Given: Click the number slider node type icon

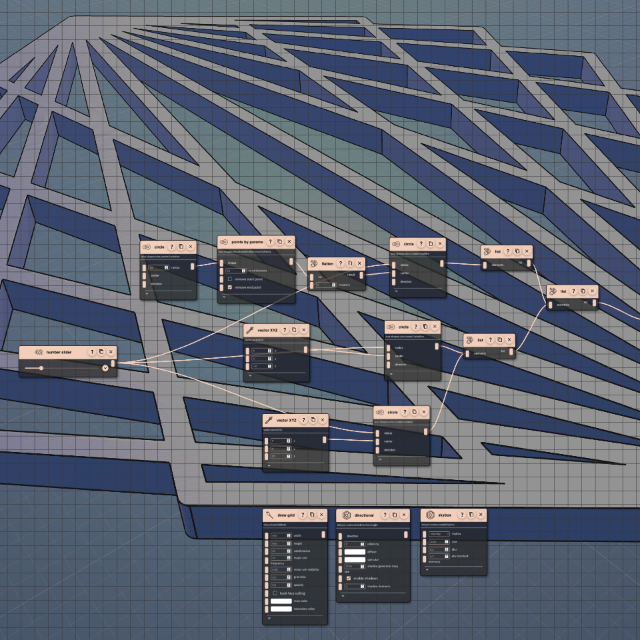Looking at the screenshot, I should tap(39, 352).
